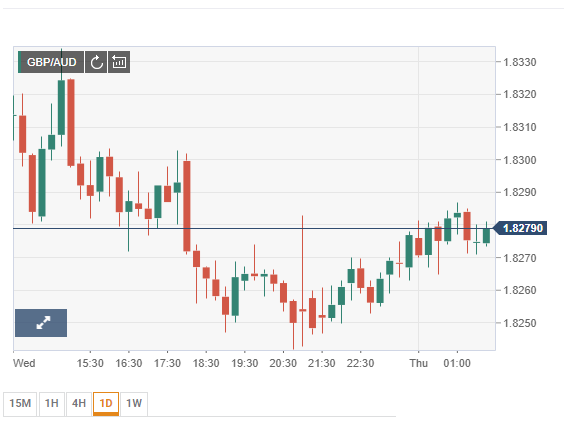This screenshot has width=564, height=433.
Task: Click the 15:30 time axis label
Action: point(90,363)
